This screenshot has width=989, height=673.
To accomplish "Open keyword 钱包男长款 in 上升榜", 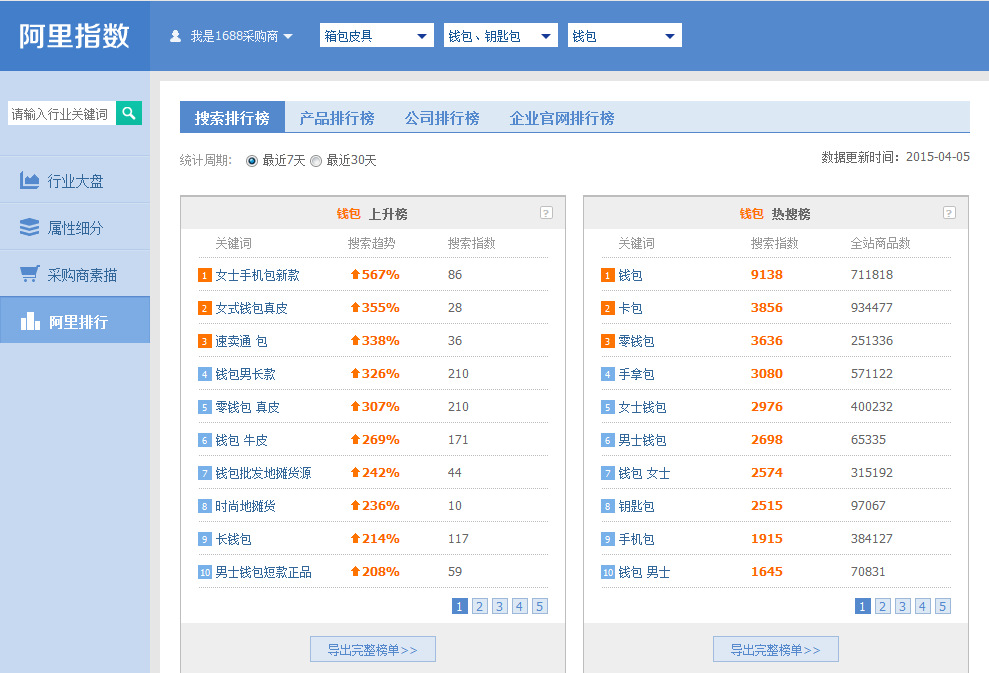I will pos(245,374).
